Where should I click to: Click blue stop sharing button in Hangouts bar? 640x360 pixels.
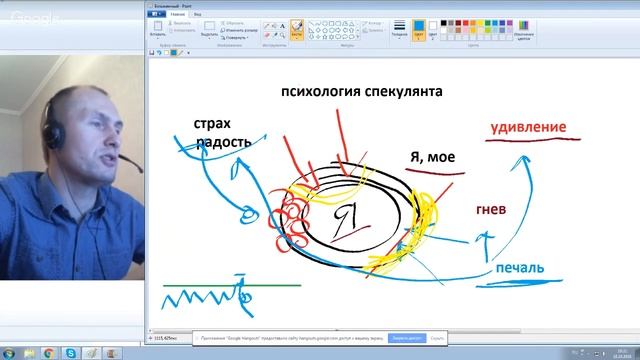407,338
